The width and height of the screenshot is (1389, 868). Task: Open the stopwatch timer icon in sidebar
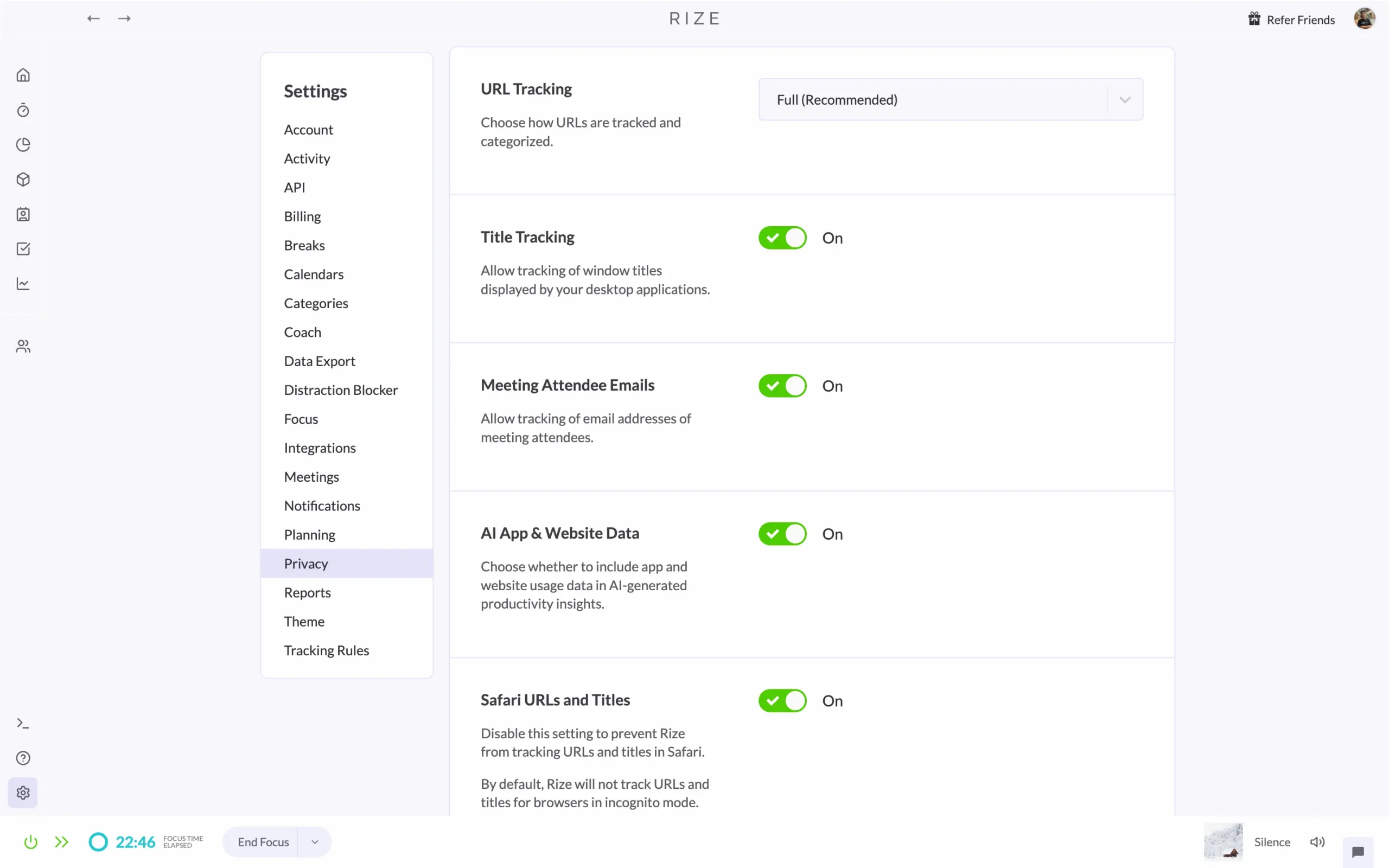(23, 110)
